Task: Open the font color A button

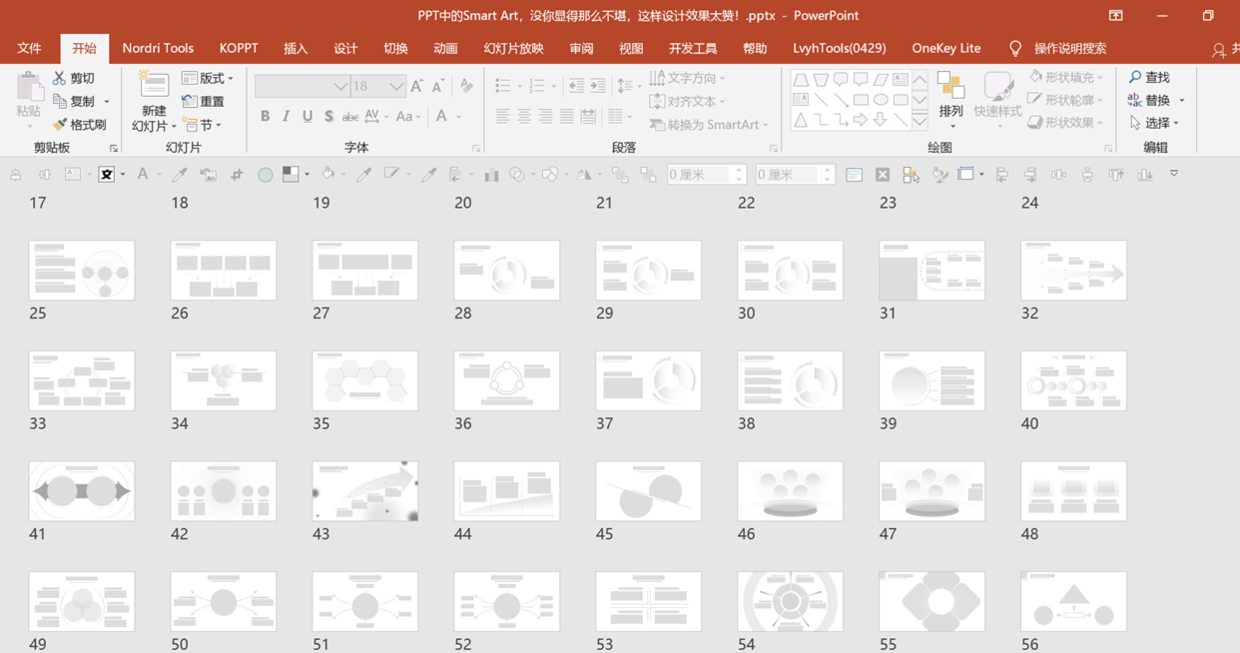Action: click(442, 117)
